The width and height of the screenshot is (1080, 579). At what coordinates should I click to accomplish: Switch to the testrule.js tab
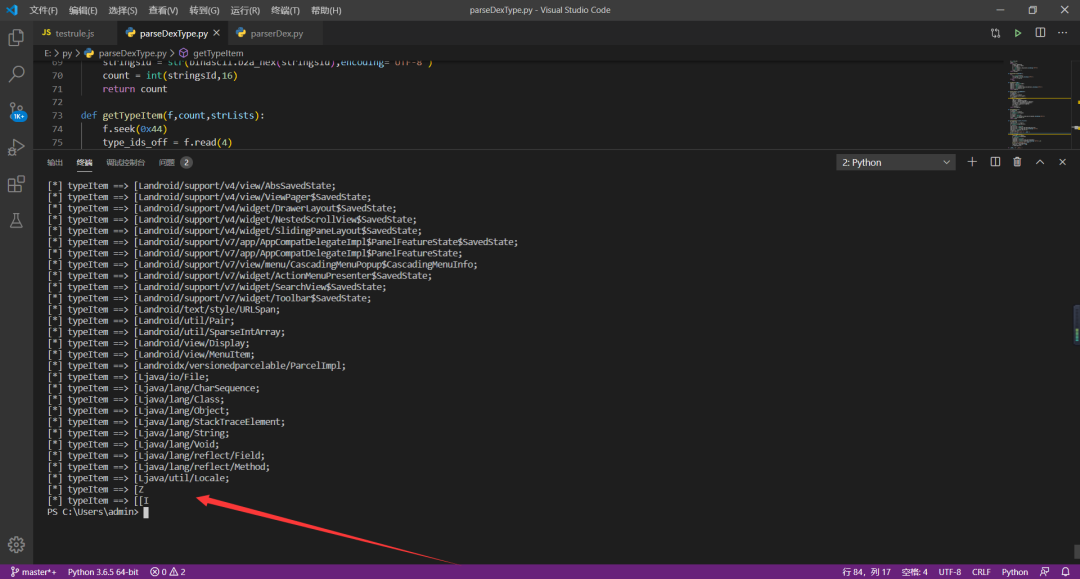coord(74,33)
